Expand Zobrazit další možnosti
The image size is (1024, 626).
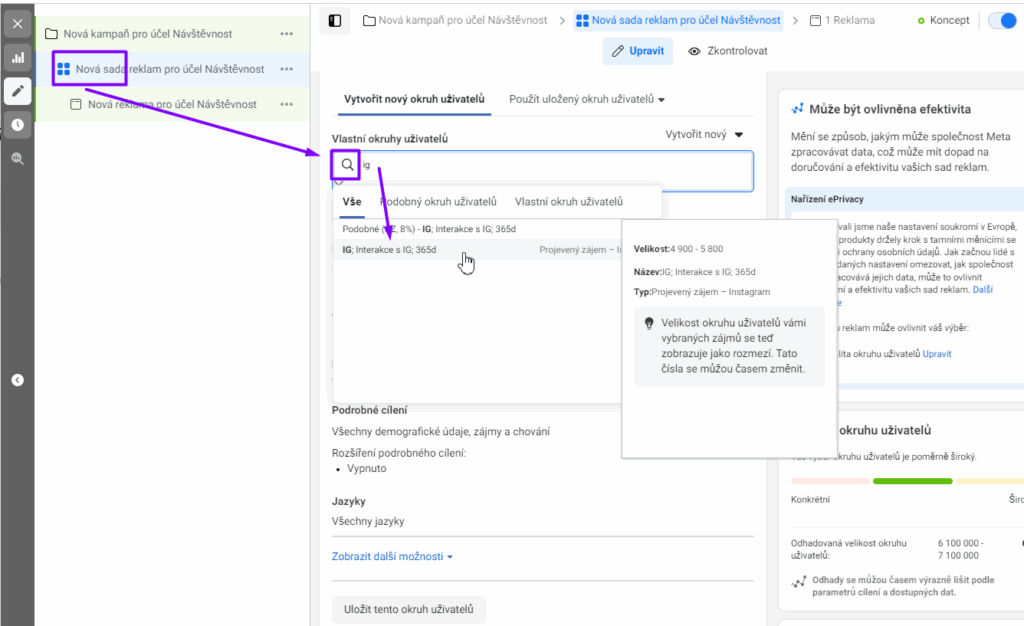(392, 557)
